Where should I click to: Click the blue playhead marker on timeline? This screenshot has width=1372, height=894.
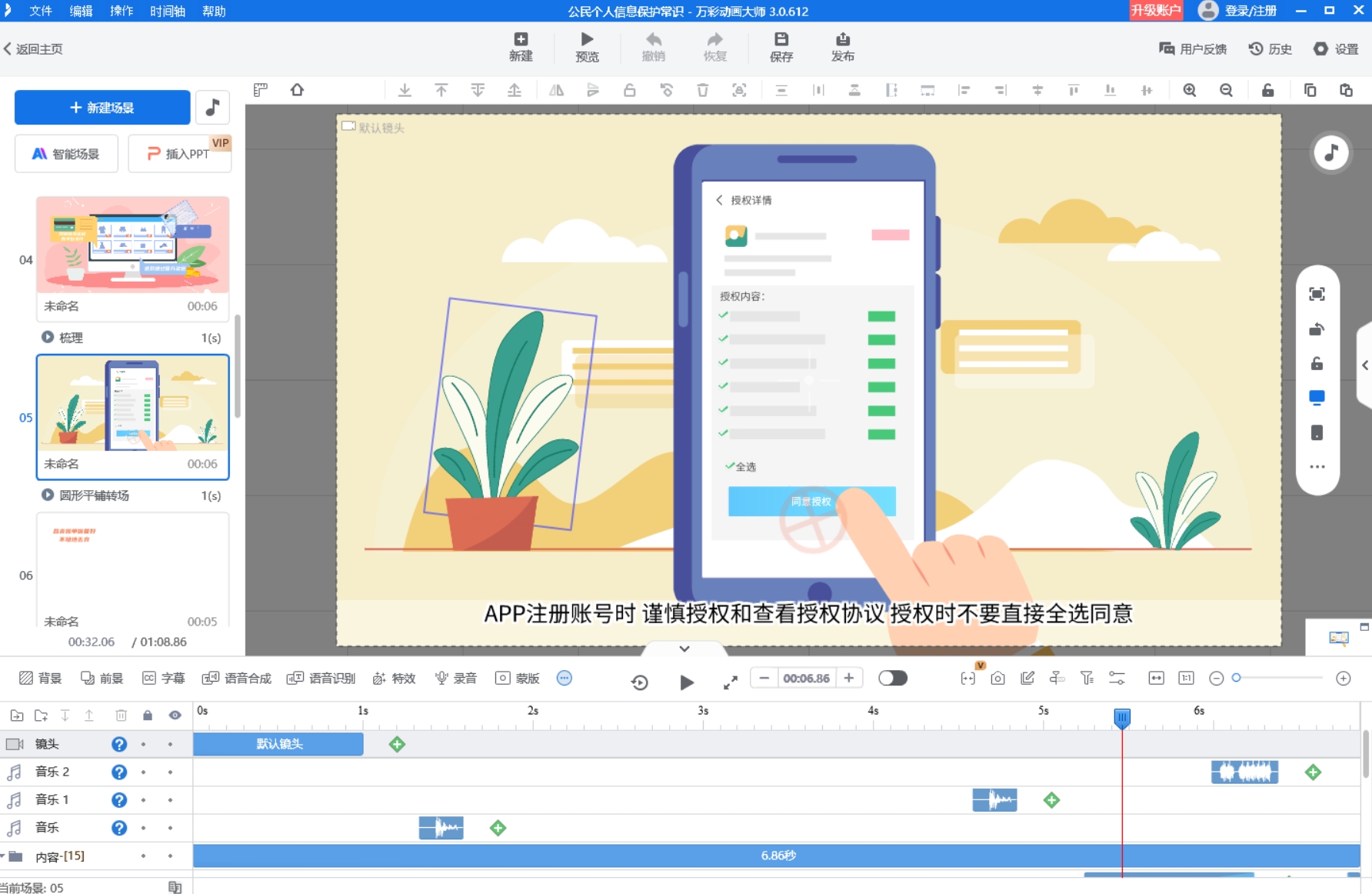[1122, 719]
